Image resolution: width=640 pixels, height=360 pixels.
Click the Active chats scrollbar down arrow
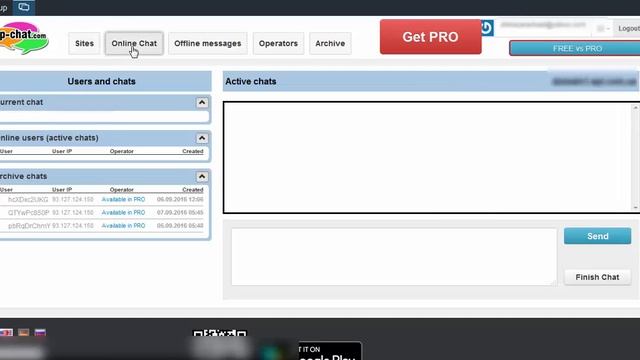636,208
